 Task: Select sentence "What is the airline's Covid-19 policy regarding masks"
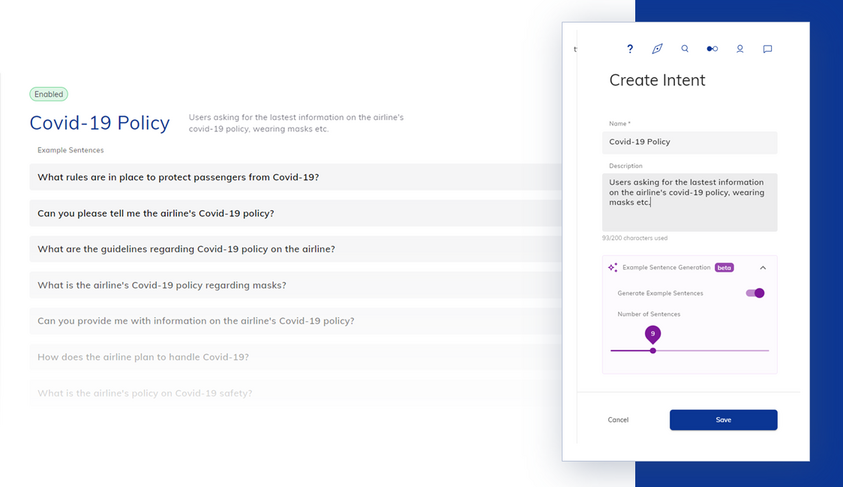[296, 285]
